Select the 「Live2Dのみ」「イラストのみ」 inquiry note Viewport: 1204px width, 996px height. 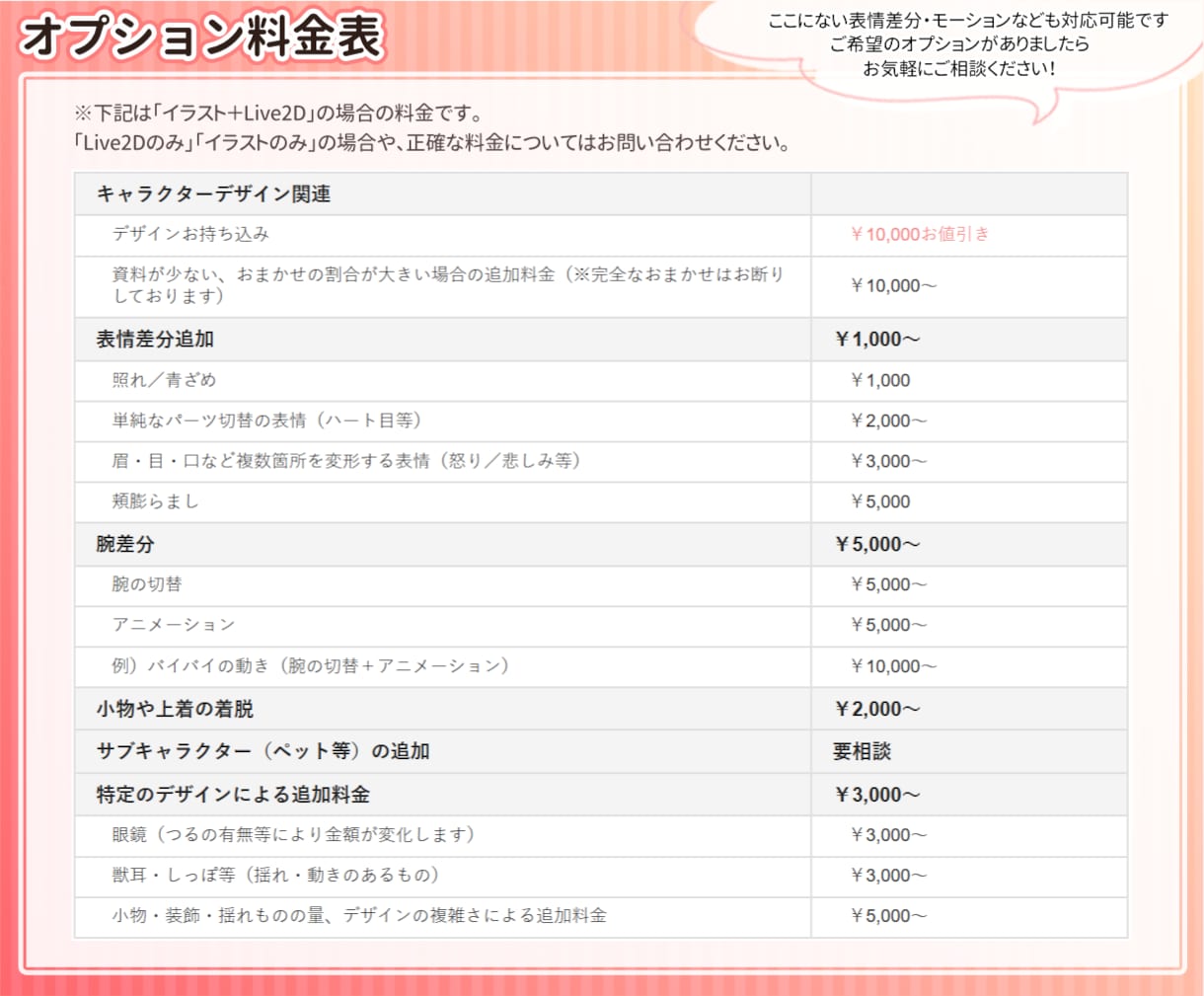432,142
